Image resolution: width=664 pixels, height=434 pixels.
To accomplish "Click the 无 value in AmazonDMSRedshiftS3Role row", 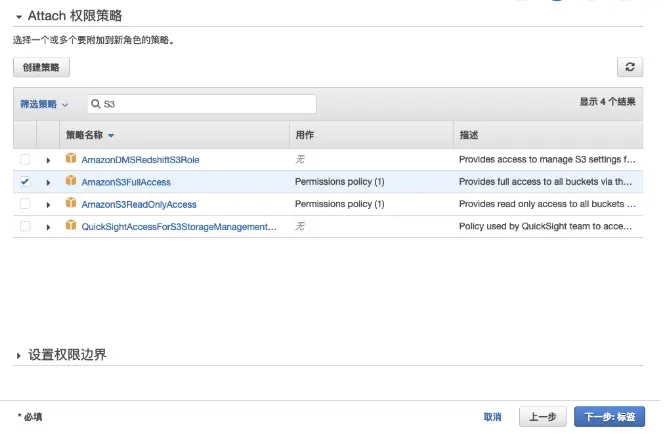I will pos(300,159).
